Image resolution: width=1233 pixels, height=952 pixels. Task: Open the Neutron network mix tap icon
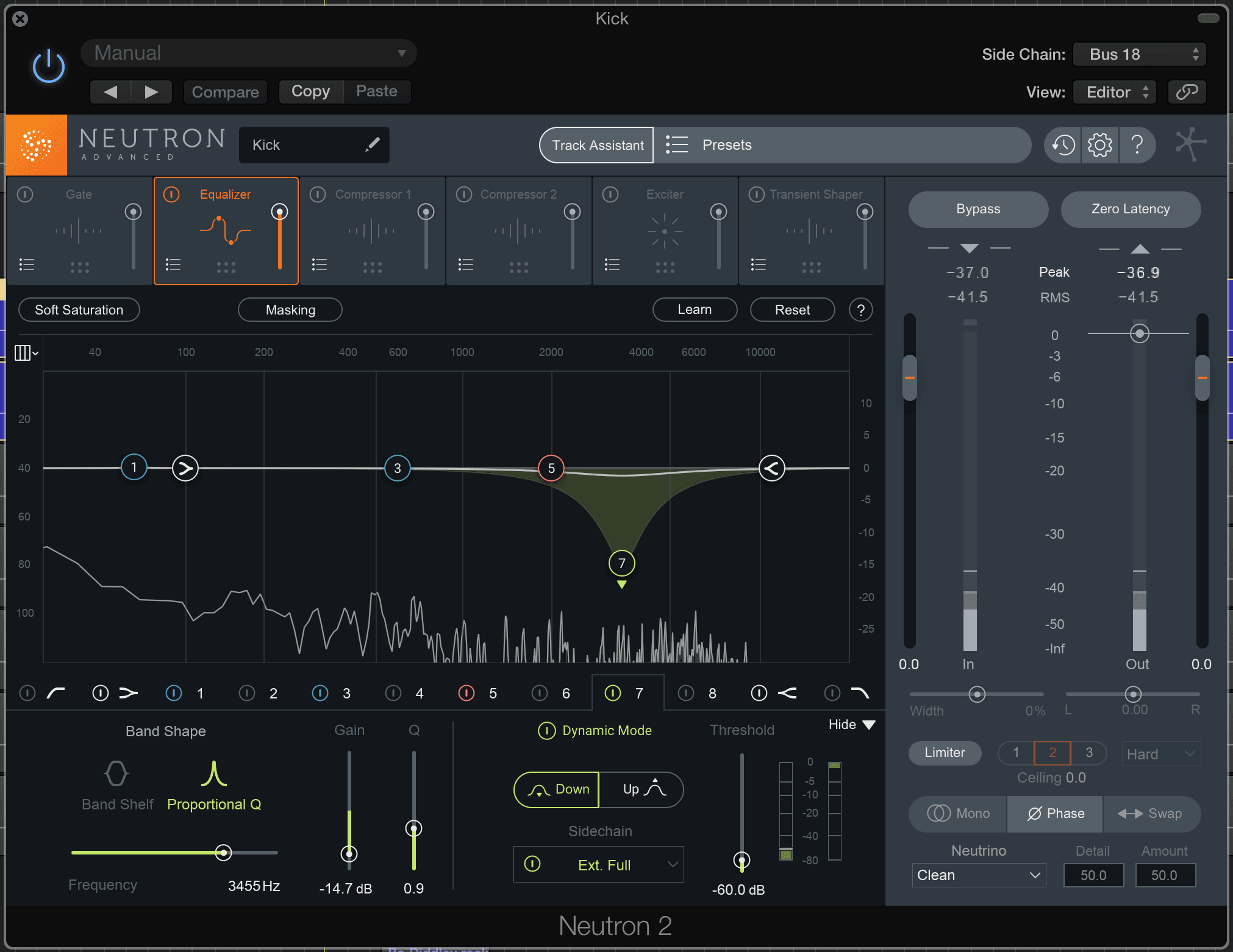[1190, 144]
